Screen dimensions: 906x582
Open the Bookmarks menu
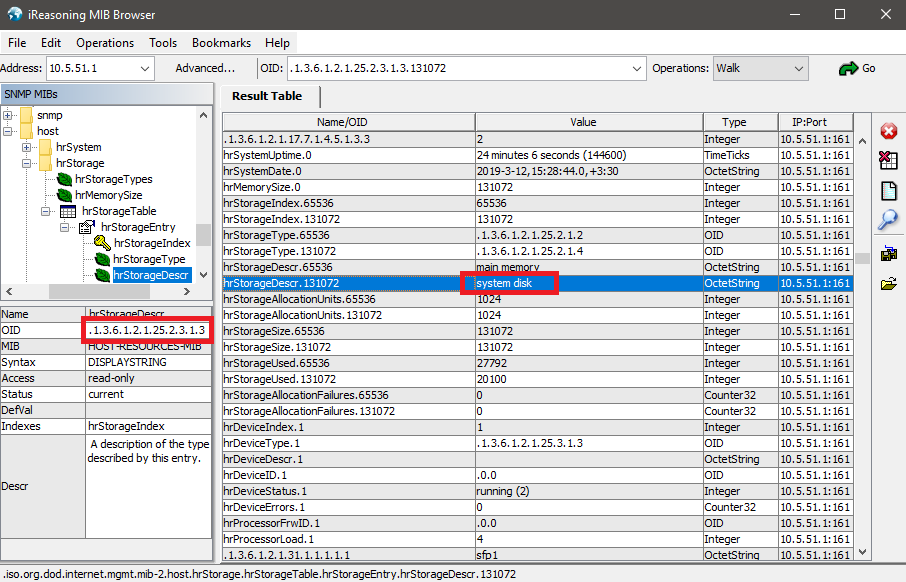point(221,43)
